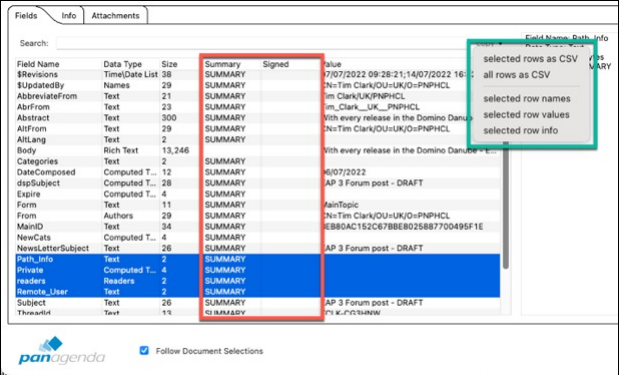Viewport: 619px width, 375px height.
Task: Select the Categories field row
Action: (x=258, y=161)
